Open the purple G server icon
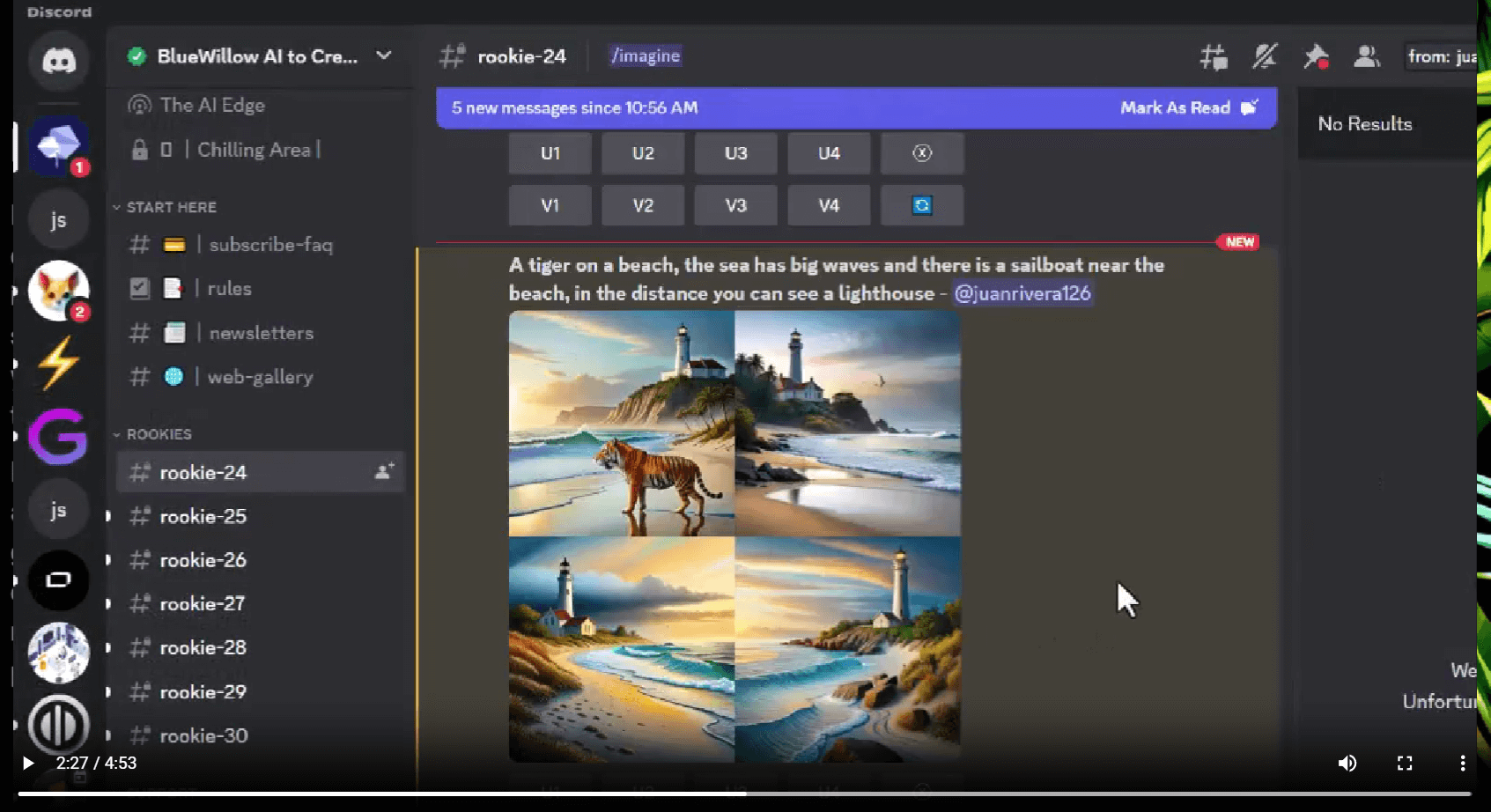 [x=59, y=435]
